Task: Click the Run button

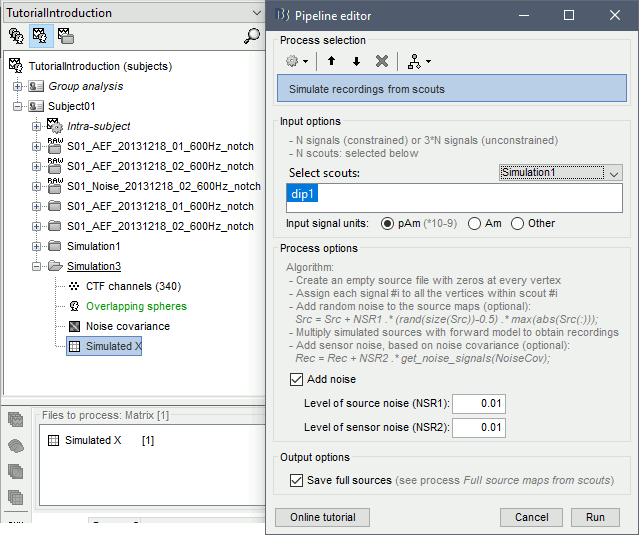Action: 595,517
